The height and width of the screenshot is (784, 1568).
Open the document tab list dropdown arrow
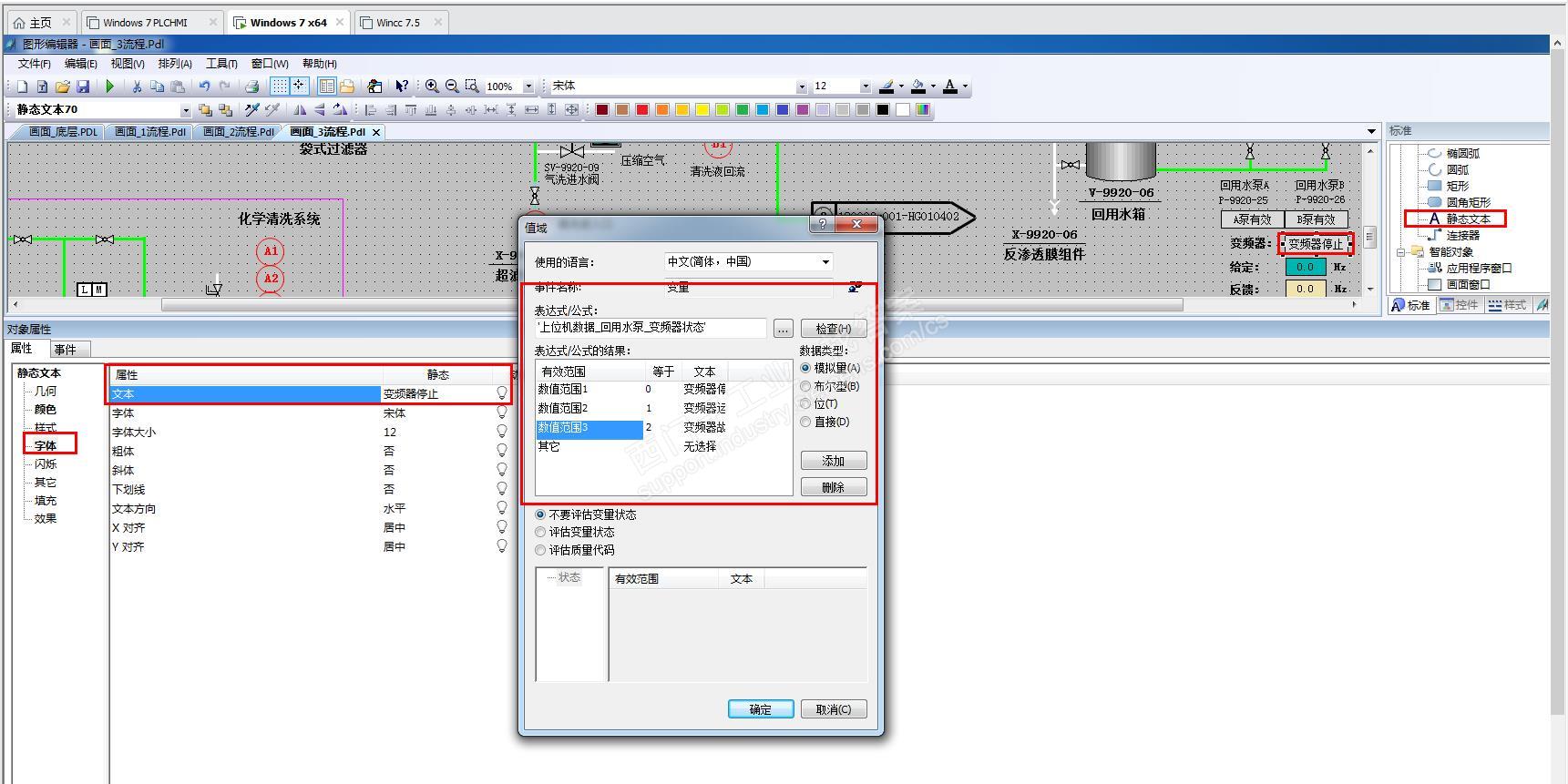click(x=1371, y=132)
